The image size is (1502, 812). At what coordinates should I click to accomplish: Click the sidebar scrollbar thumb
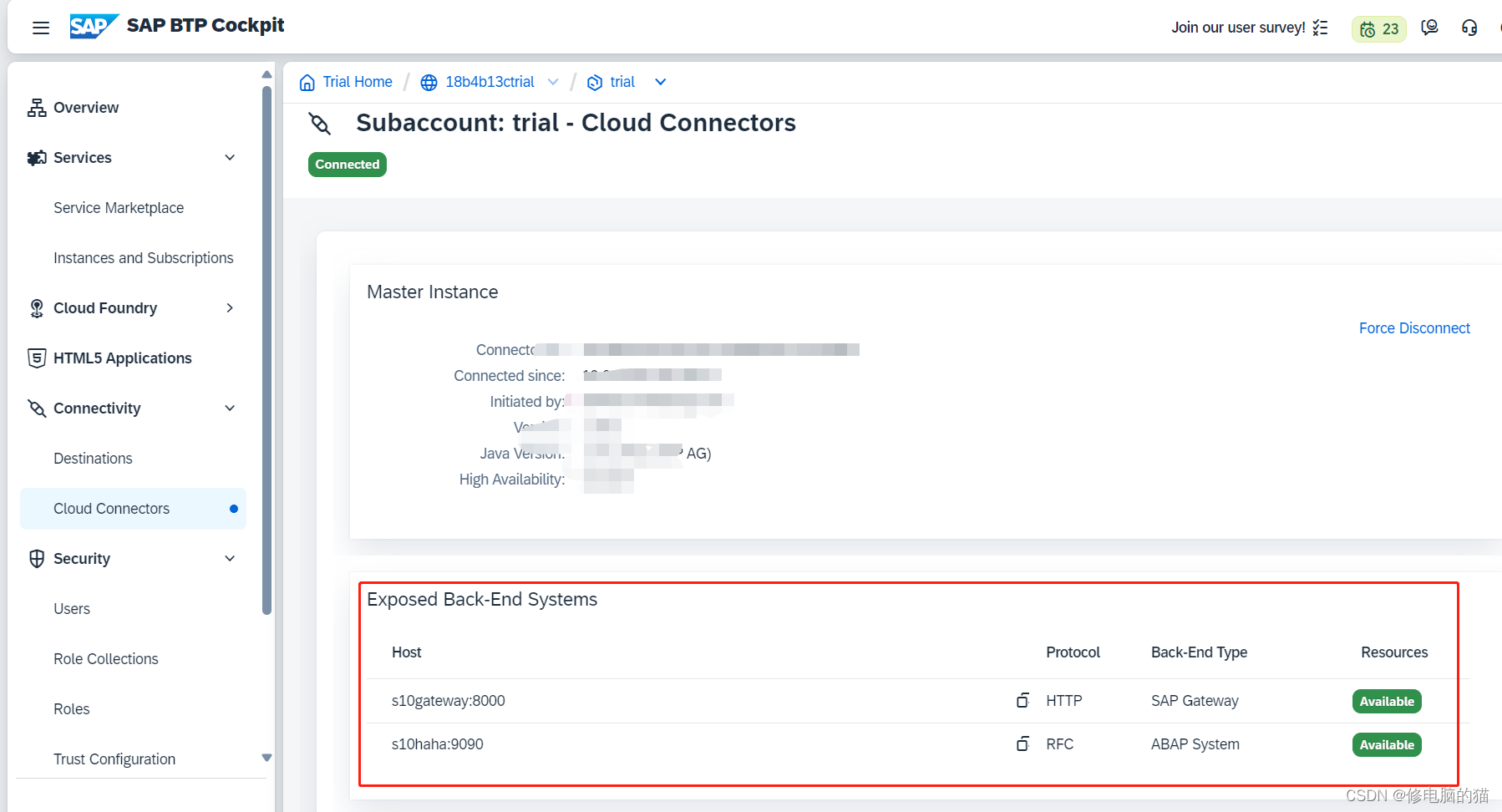click(x=267, y=351)
